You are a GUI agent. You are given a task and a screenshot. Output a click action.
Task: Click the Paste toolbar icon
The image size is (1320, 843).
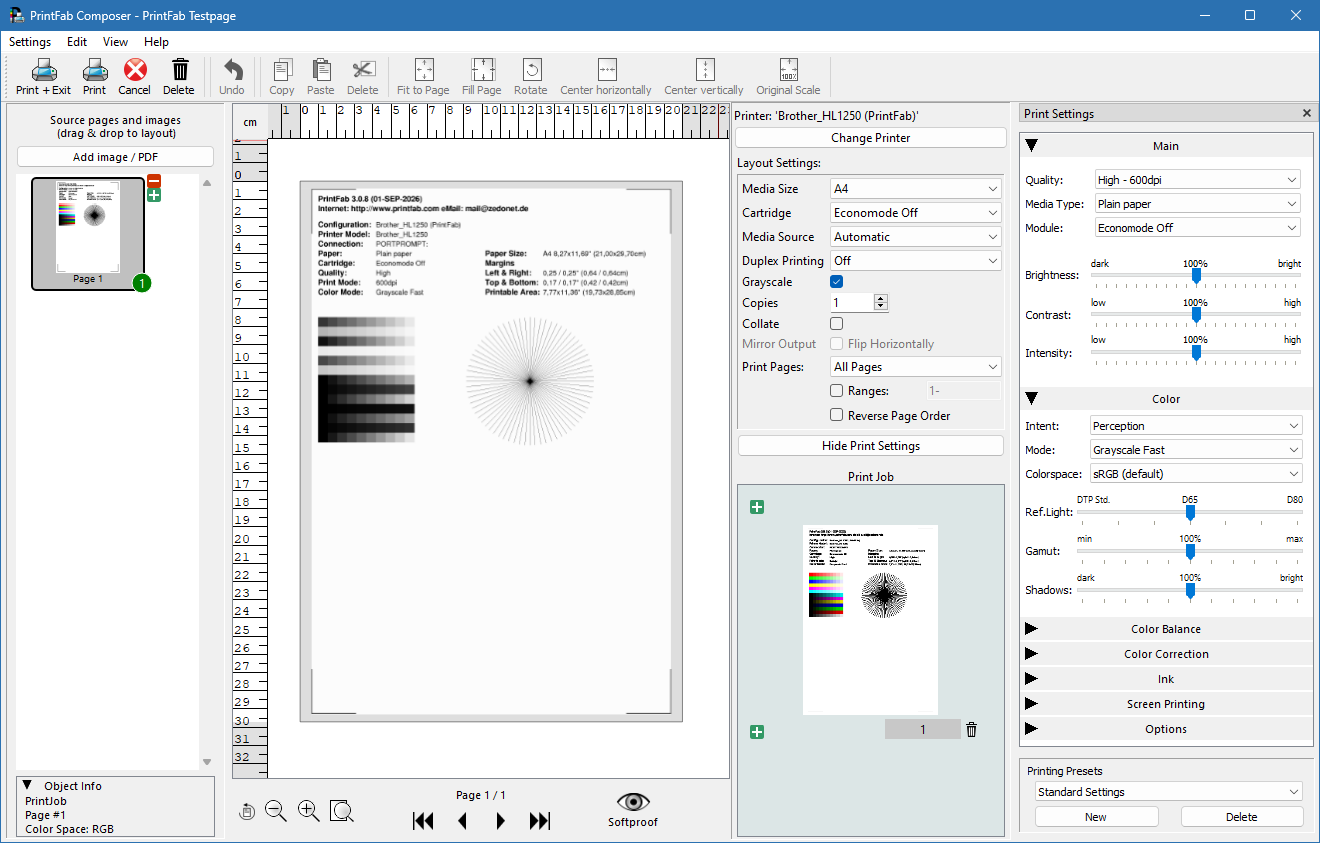(x=321, y=77)
